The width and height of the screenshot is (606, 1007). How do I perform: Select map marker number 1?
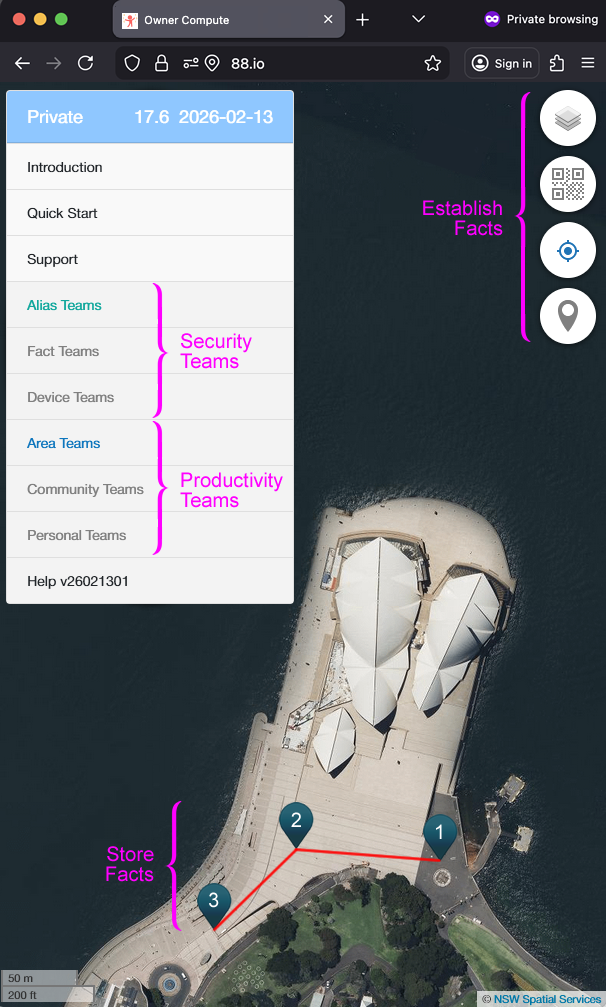[440, 837]
